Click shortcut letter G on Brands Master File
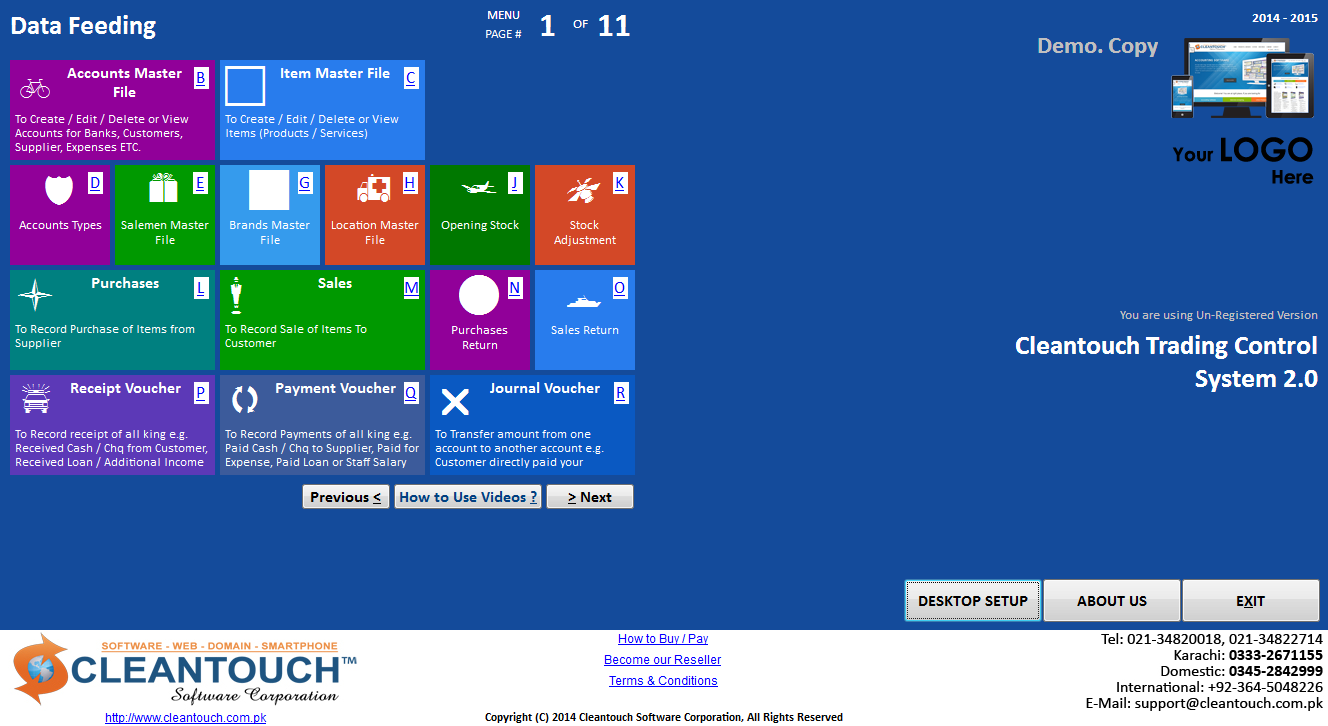Screen dimensions: 1328x726 [x=305, y=183]
